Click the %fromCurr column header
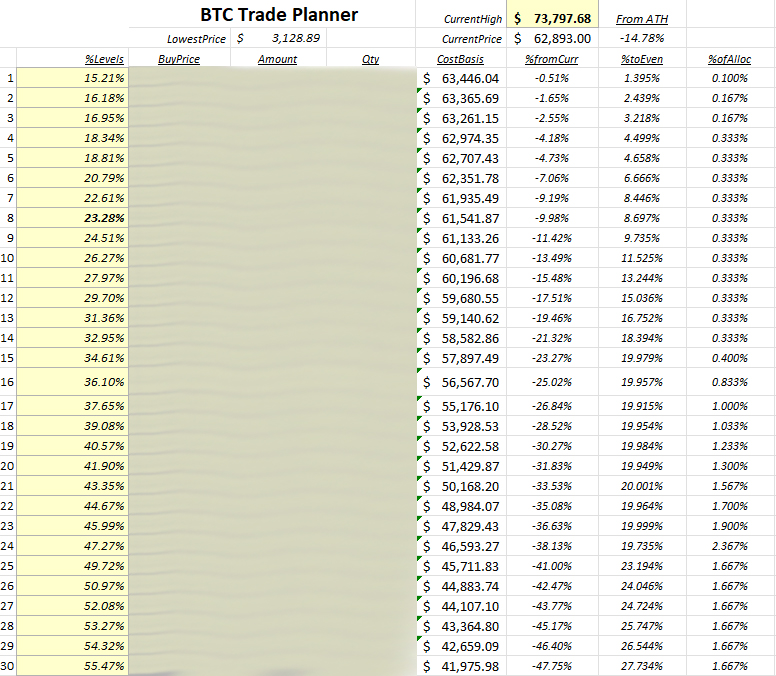 552,59
